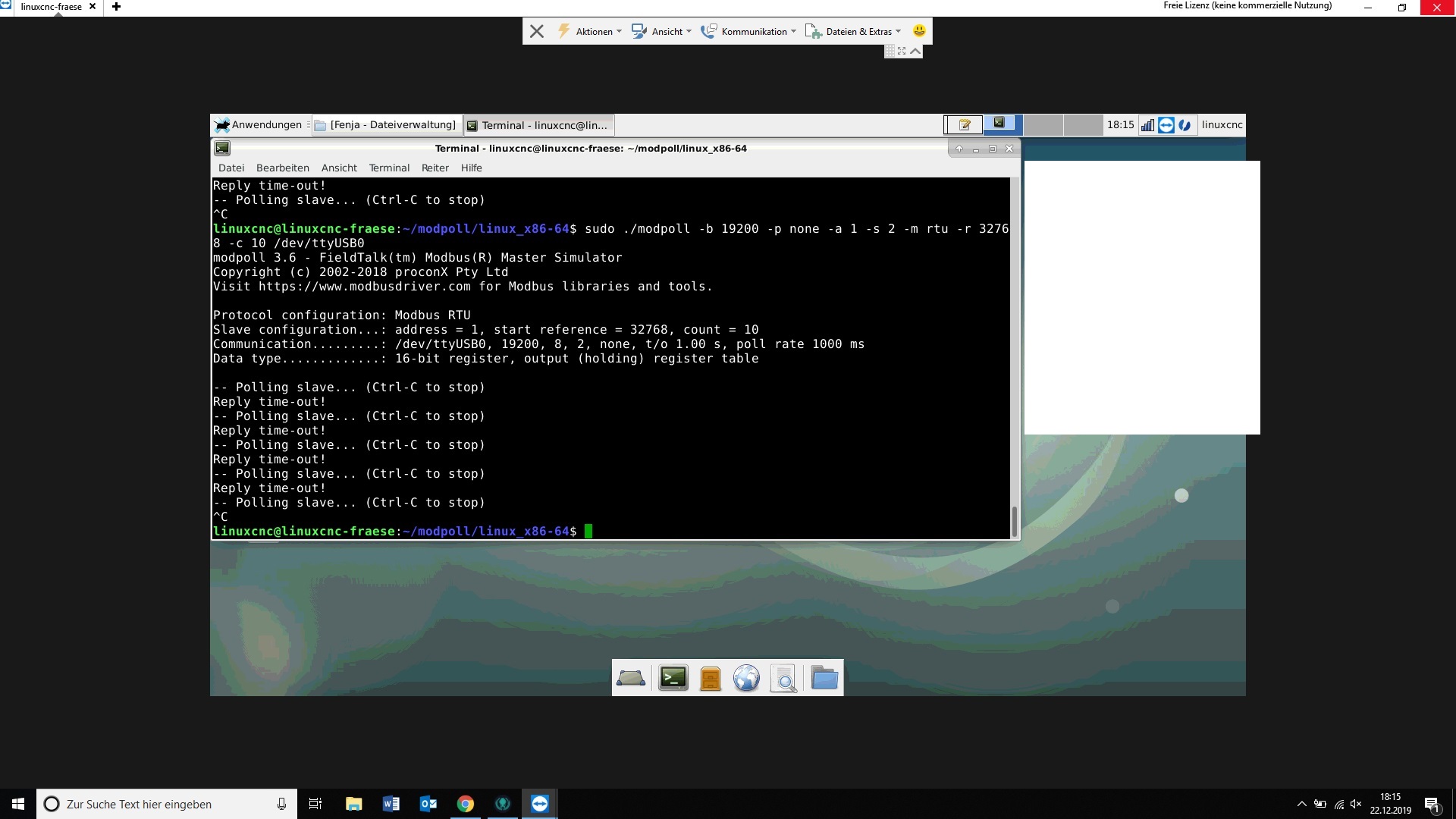
Task: Open the Reiter menu in Terminal
Action: tap(435, 168)
